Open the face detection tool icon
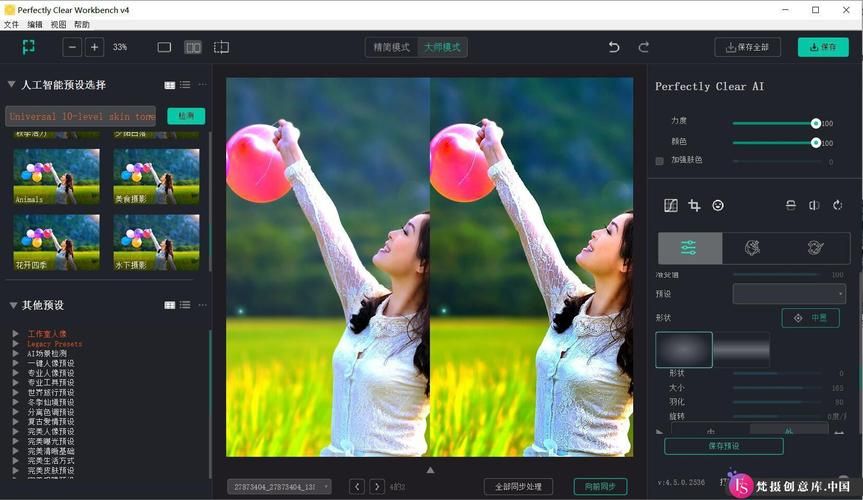The image size is (863, 500). (718, 205)
